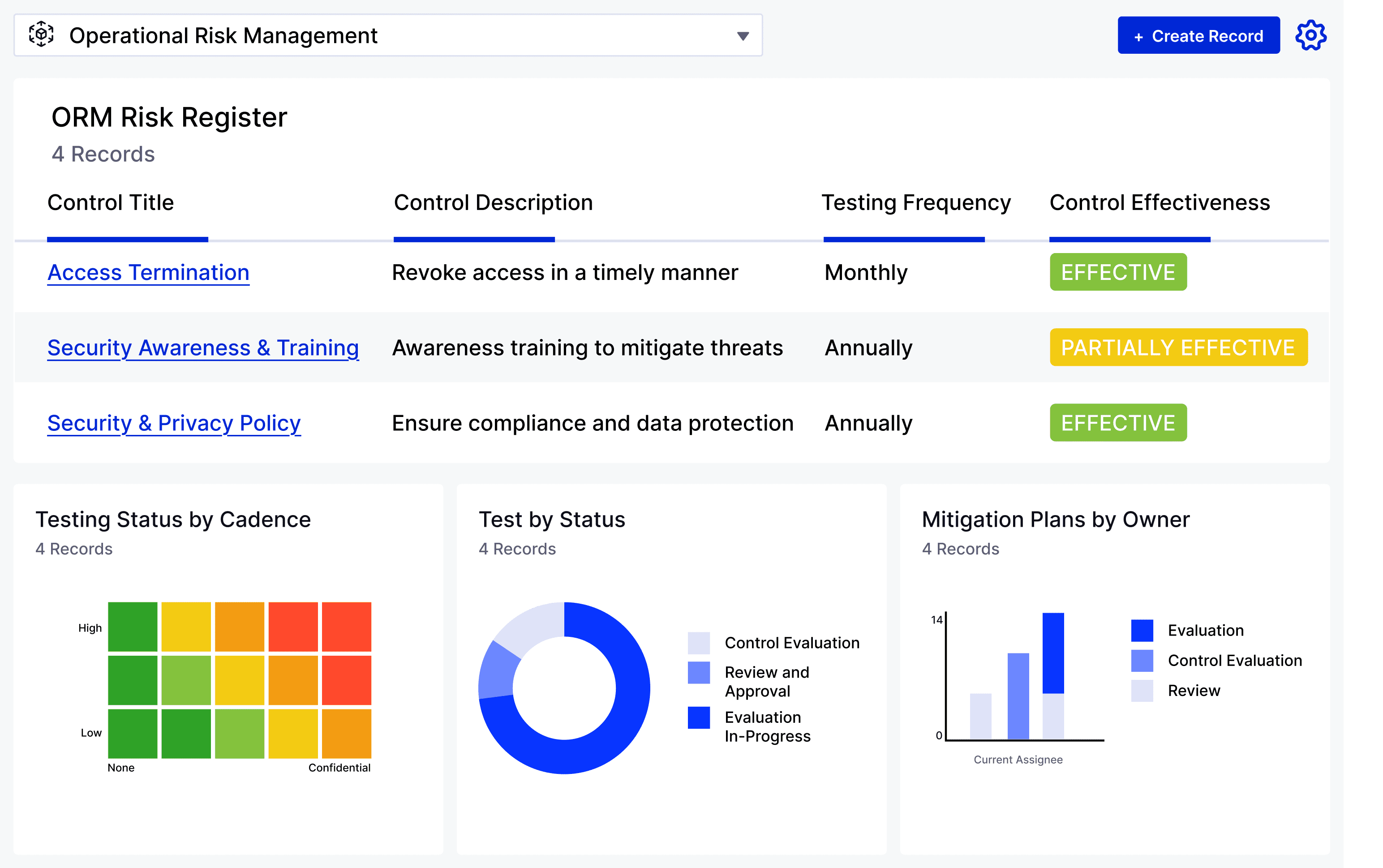Open the settings gear icon

1312,34
